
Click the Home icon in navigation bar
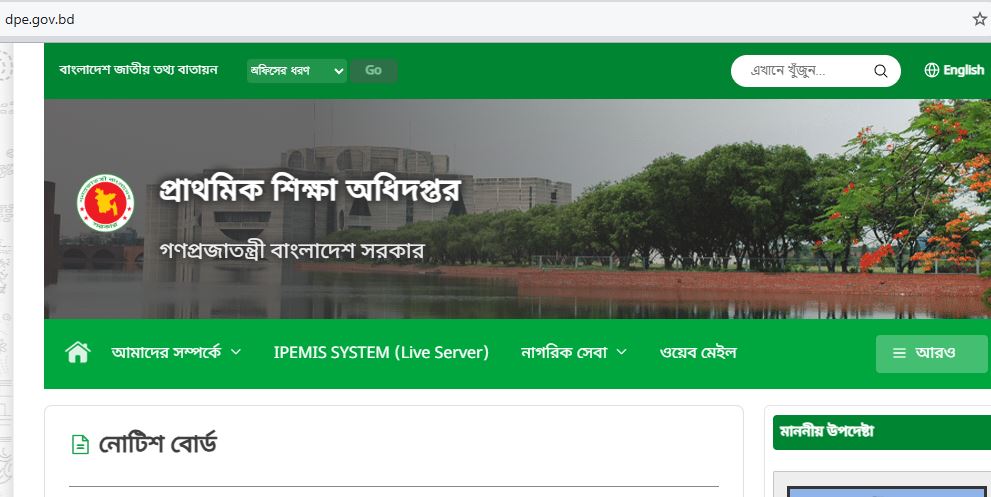click(x=77, y=352)
